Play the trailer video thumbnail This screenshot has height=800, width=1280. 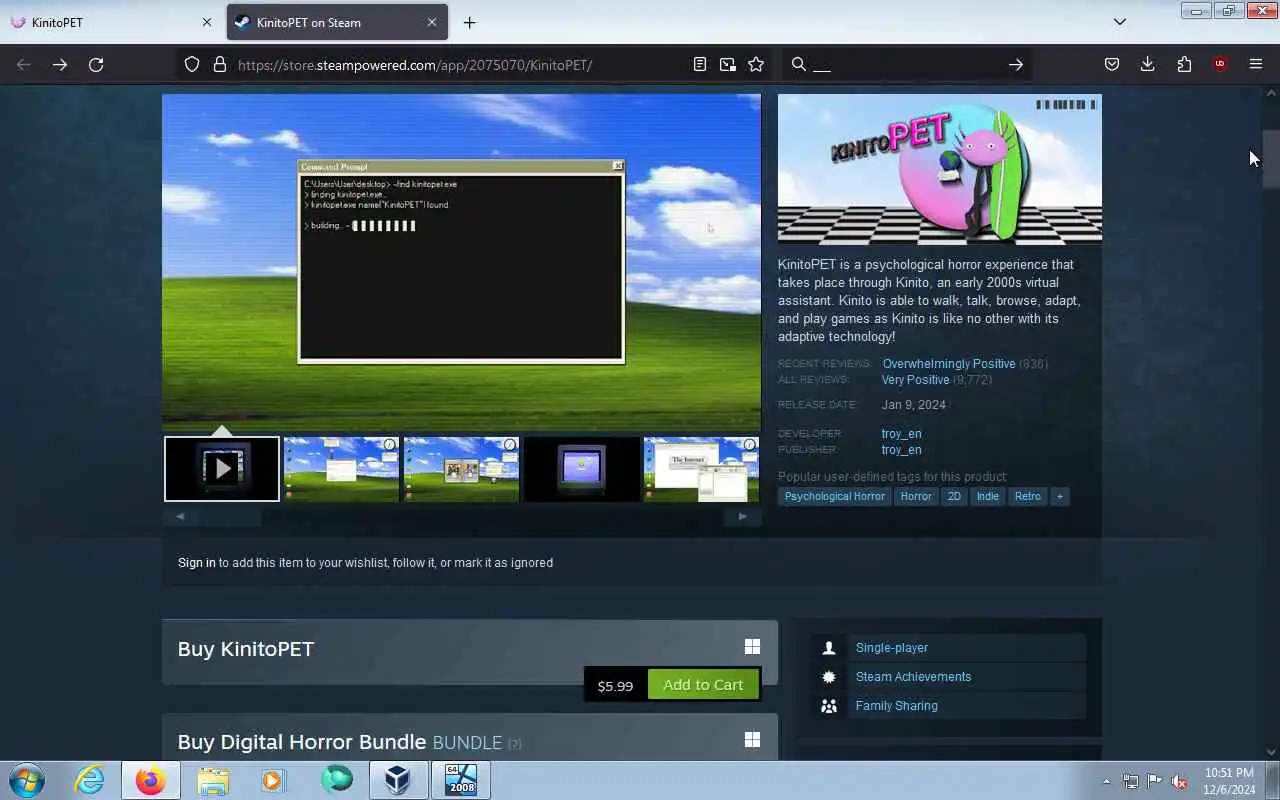pyautogui.click(x=222, y=468)
